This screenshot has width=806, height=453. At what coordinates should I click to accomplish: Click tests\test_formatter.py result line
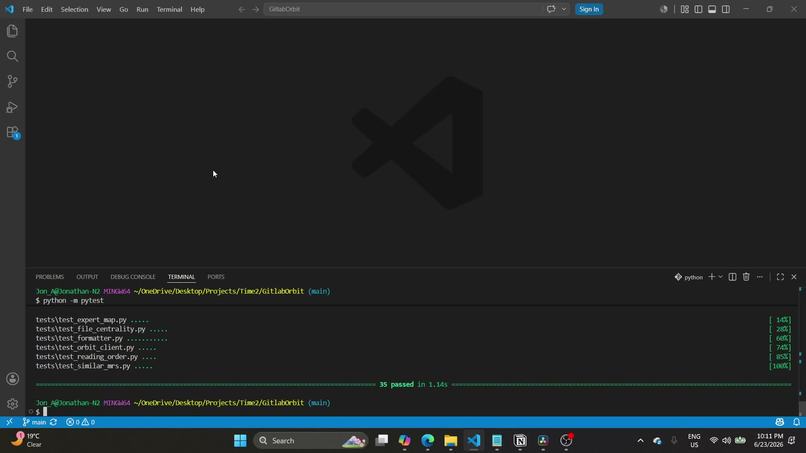pyautogui.click(x=101, y=338)
